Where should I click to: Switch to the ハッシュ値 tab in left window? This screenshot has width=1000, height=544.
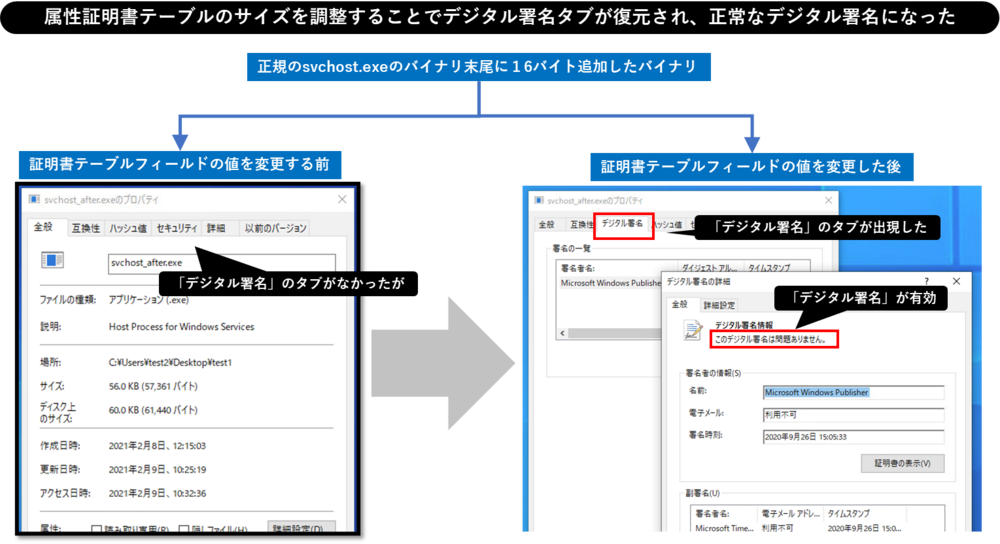pos(128,228)
